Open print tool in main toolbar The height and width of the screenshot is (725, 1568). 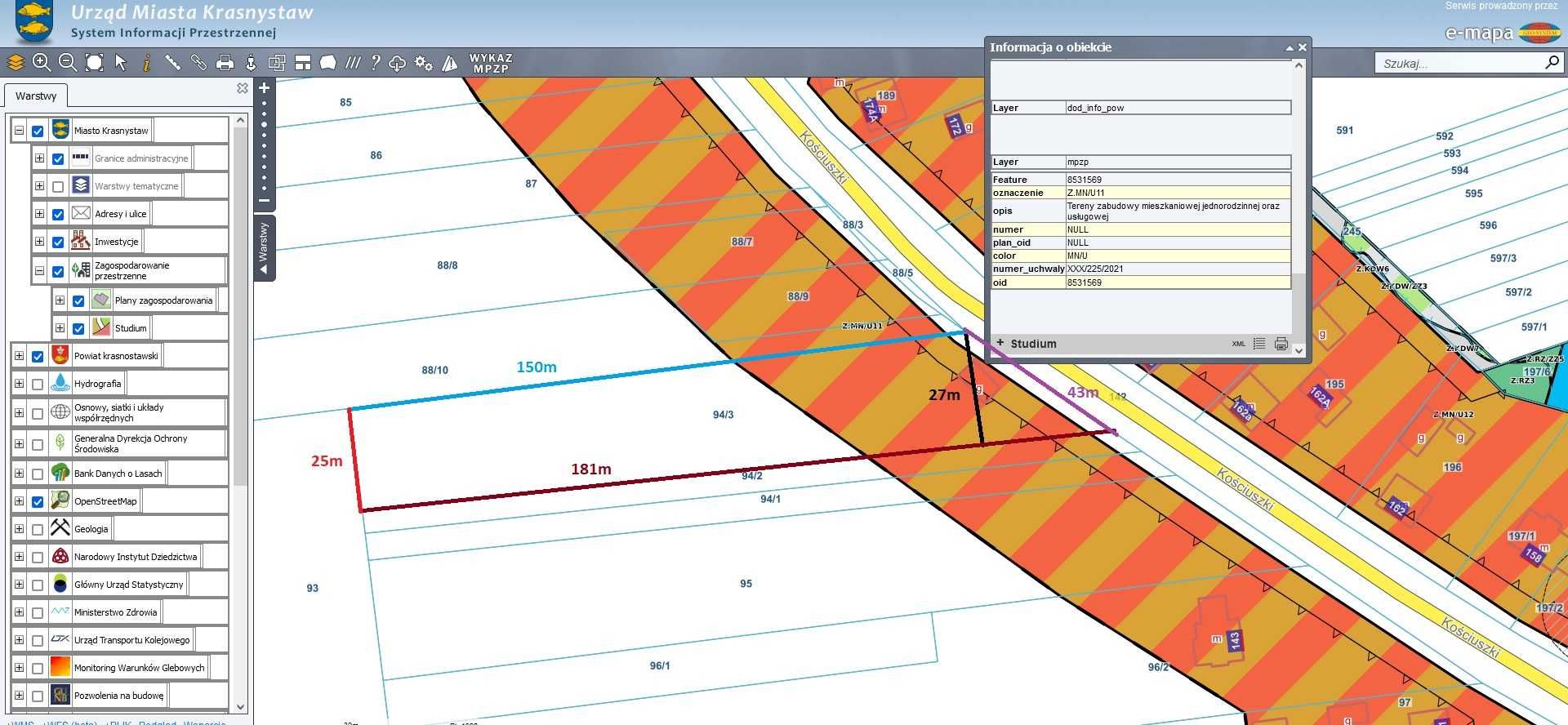point(225,62)
